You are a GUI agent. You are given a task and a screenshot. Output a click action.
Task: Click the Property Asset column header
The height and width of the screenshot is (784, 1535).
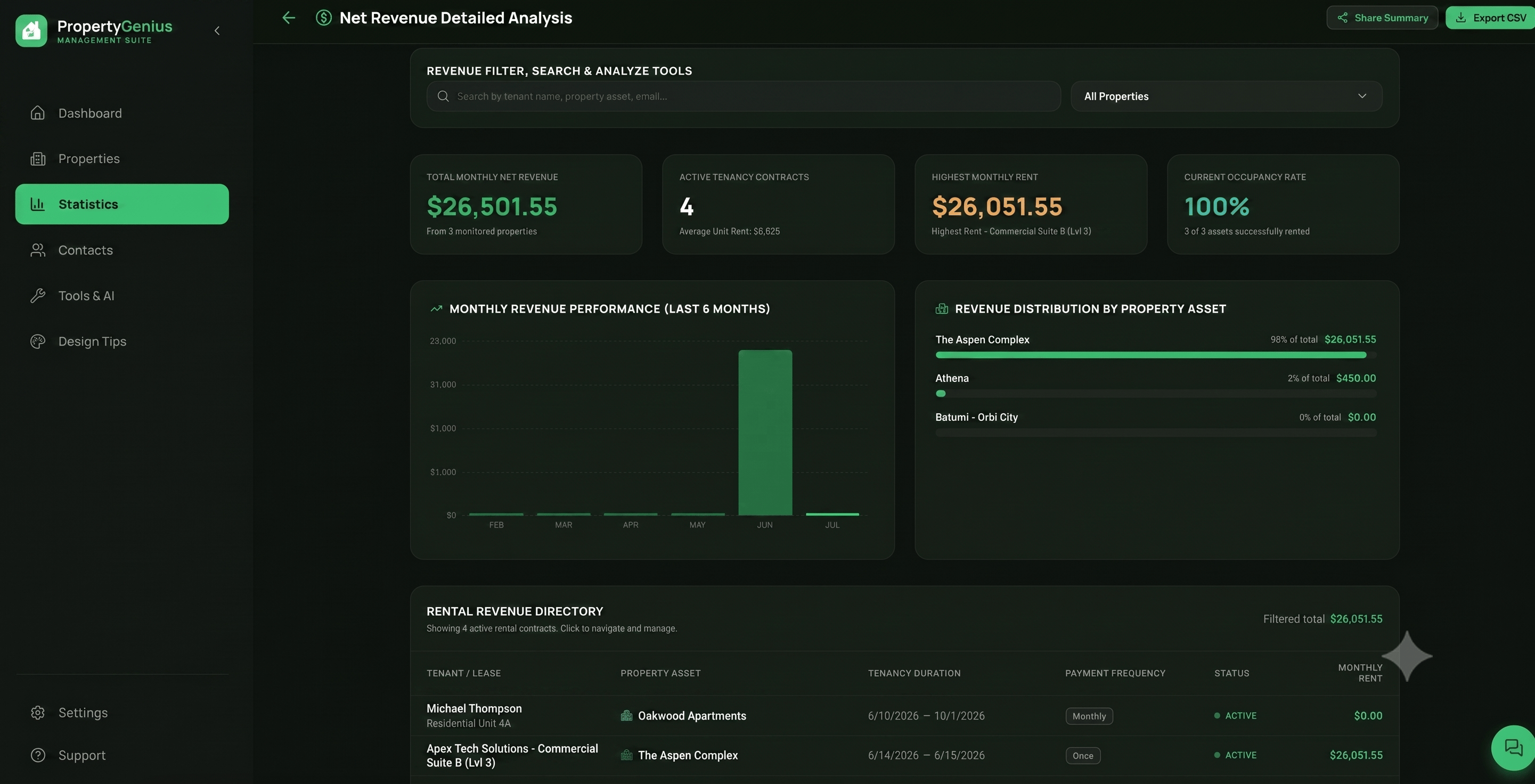tap(660, 673)
